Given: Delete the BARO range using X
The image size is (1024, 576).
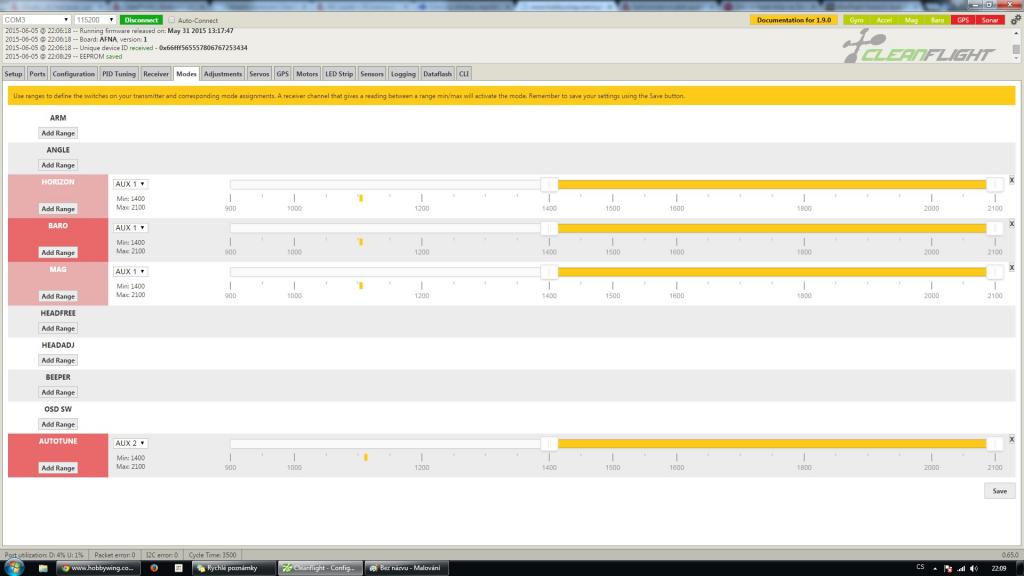Looking at the screenshot, I should (x=1011, y=224).
